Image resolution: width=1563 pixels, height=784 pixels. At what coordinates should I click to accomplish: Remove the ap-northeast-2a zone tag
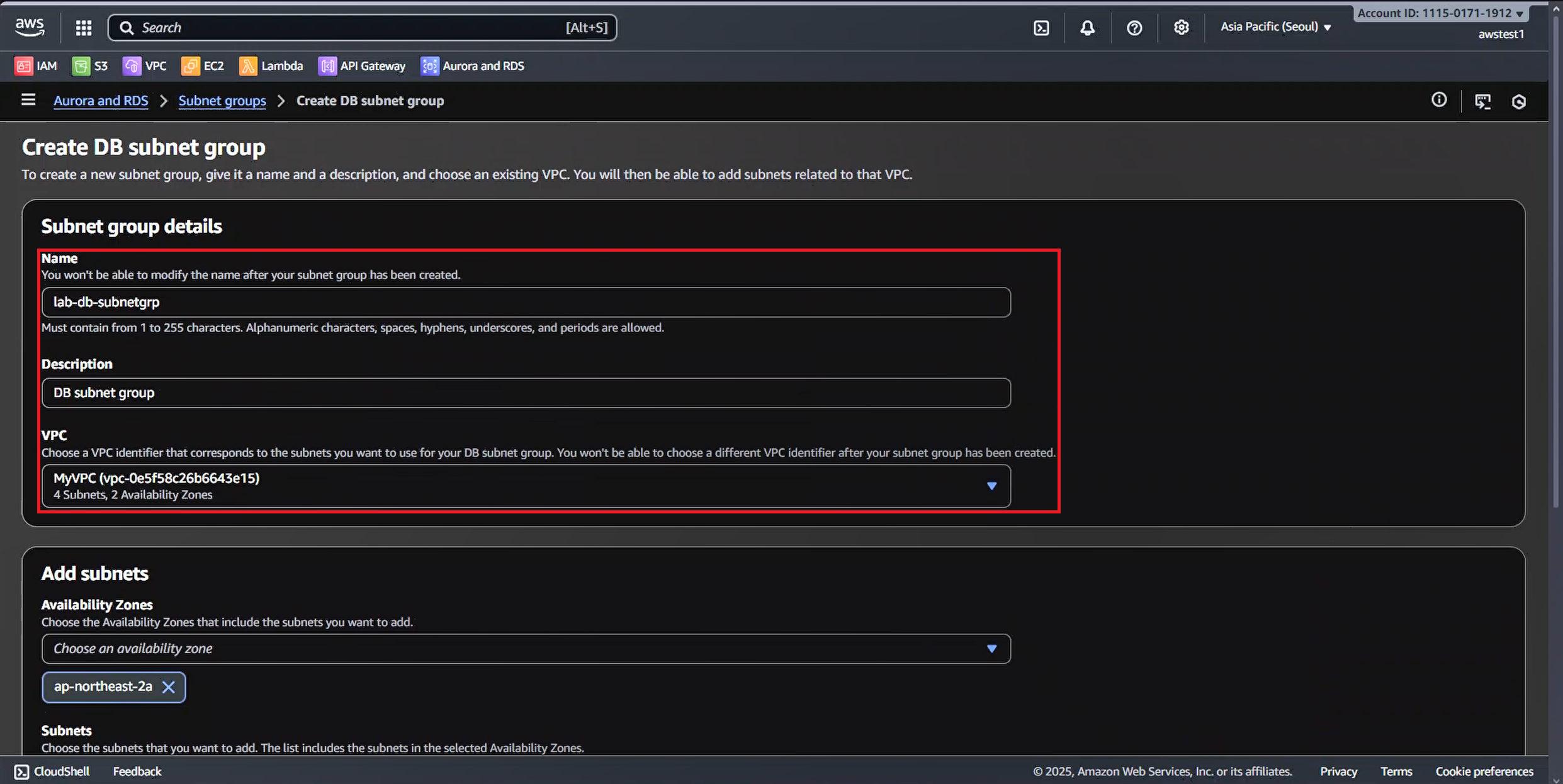(x=169, y=687)
